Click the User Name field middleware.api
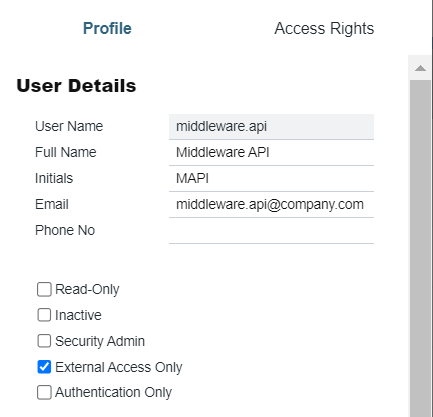This screenshot has width=433, height=417. tap(271, 127)
